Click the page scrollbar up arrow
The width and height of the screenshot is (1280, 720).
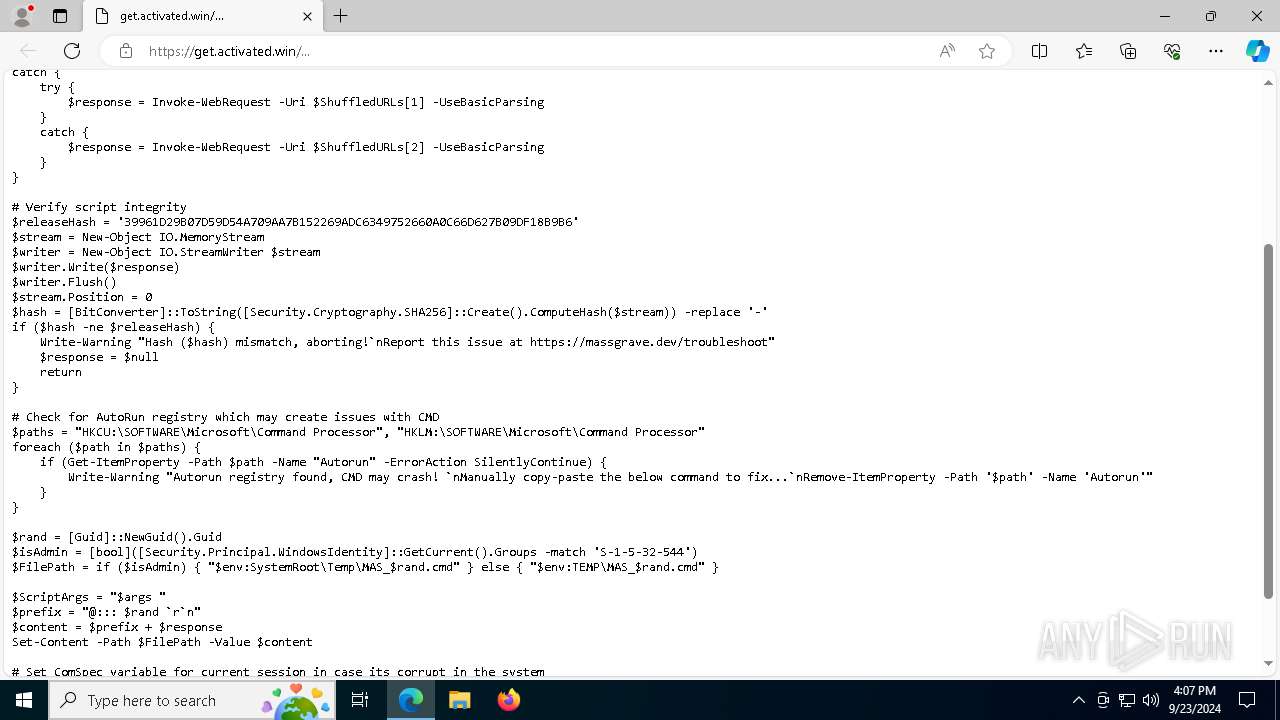point(1269,83)
